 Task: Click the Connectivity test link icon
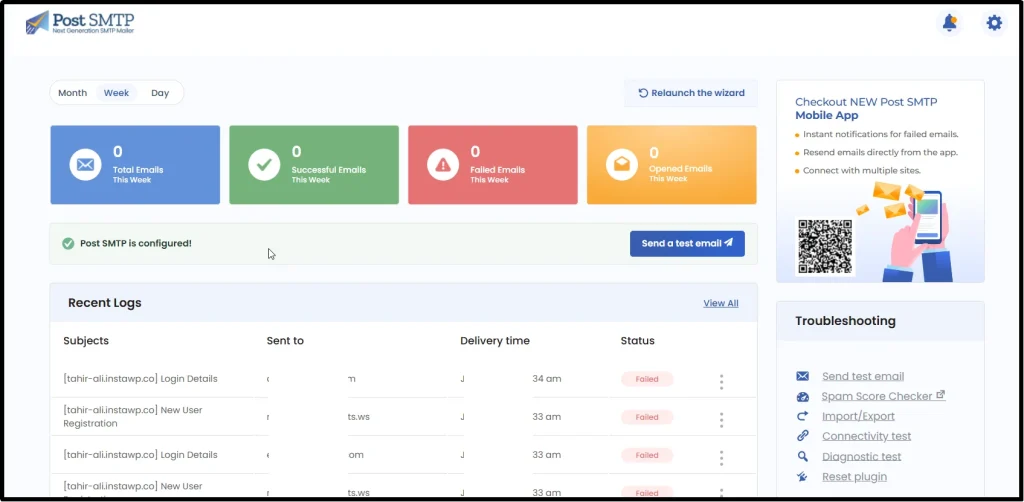(803, 436)
